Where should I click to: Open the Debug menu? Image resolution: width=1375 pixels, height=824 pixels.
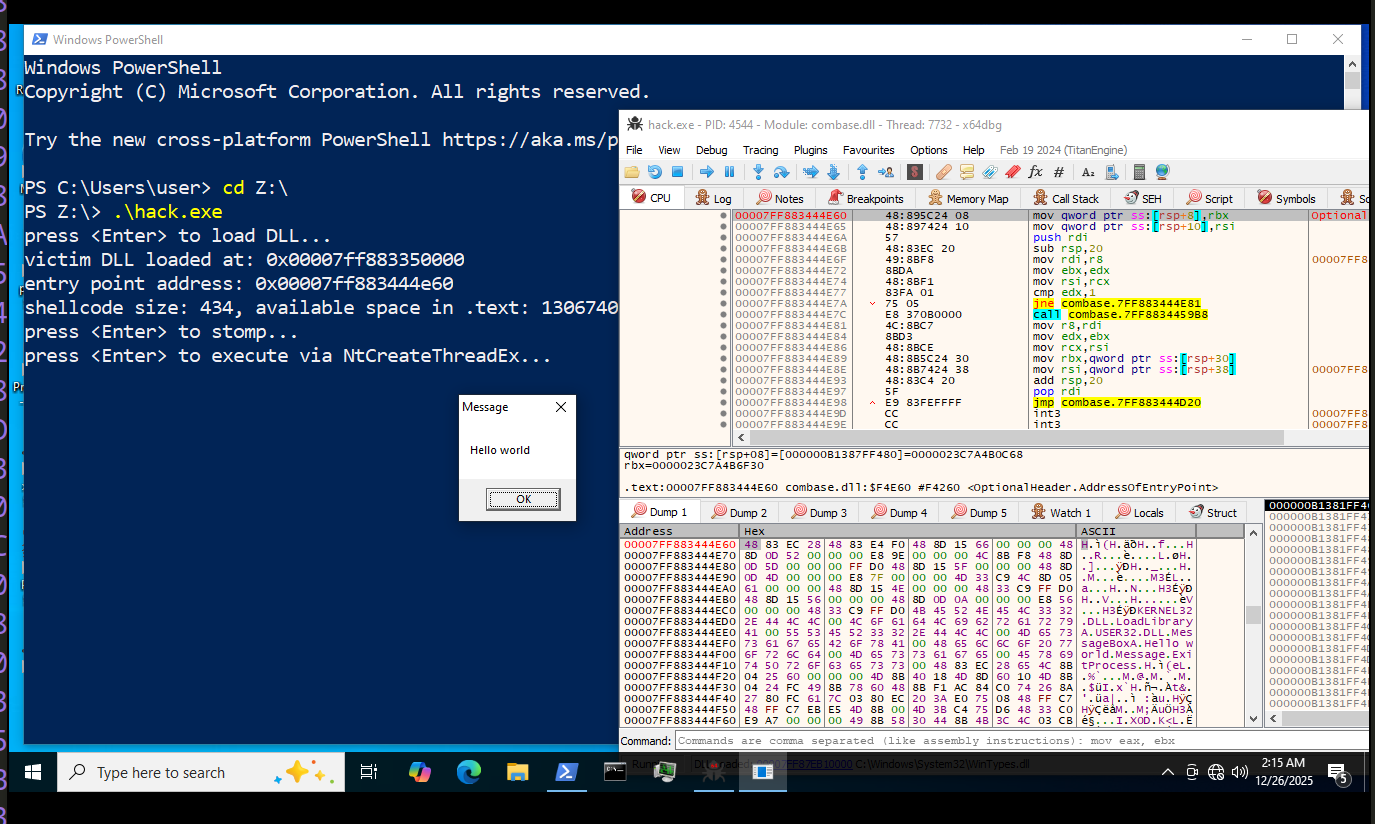coord(712,150)
